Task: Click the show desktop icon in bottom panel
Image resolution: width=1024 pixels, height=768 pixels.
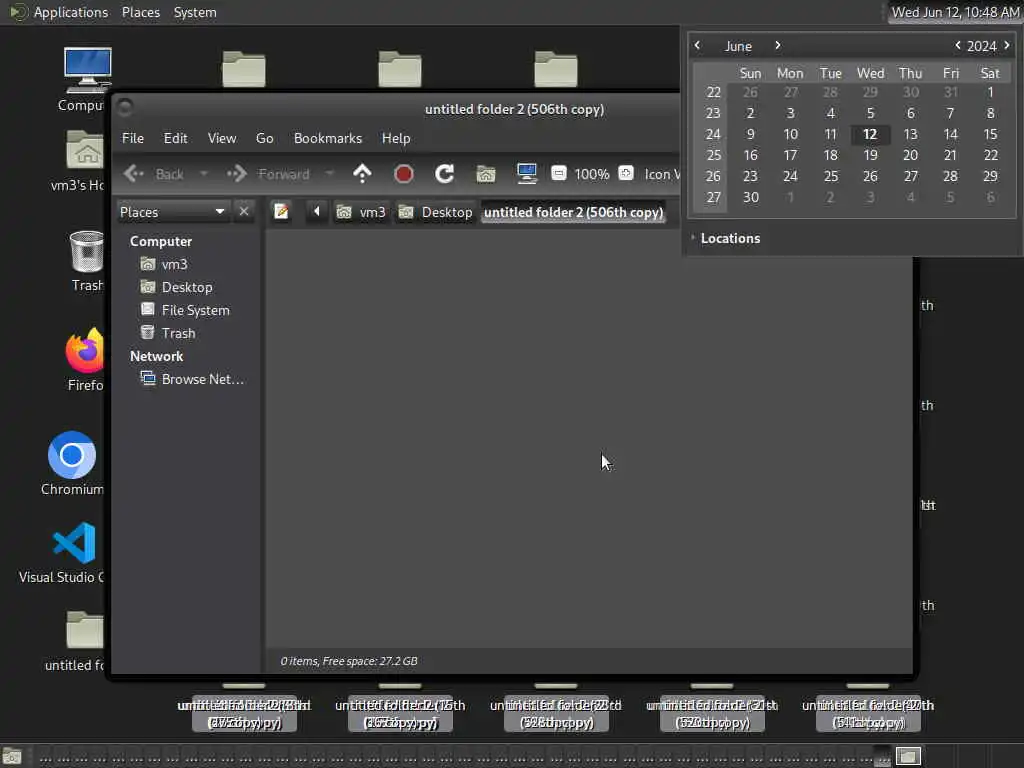Action: click(12, 756)
